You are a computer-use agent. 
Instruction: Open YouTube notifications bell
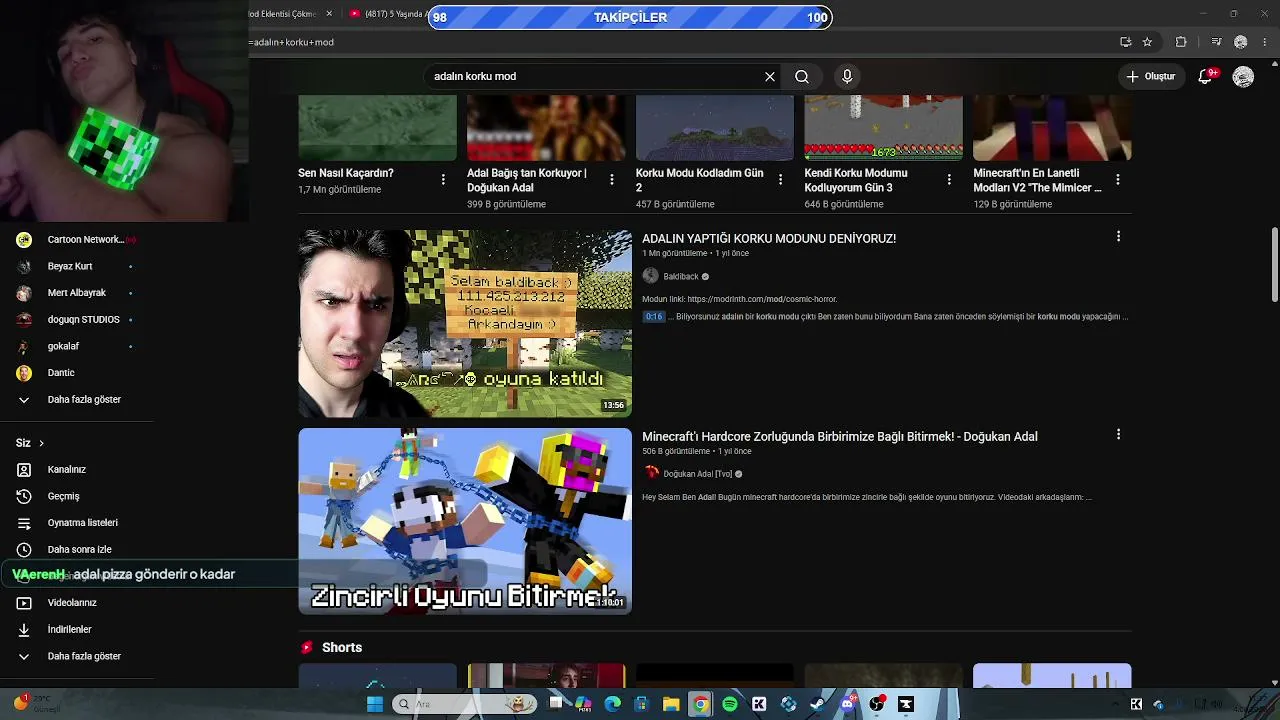click(1206, 76)
